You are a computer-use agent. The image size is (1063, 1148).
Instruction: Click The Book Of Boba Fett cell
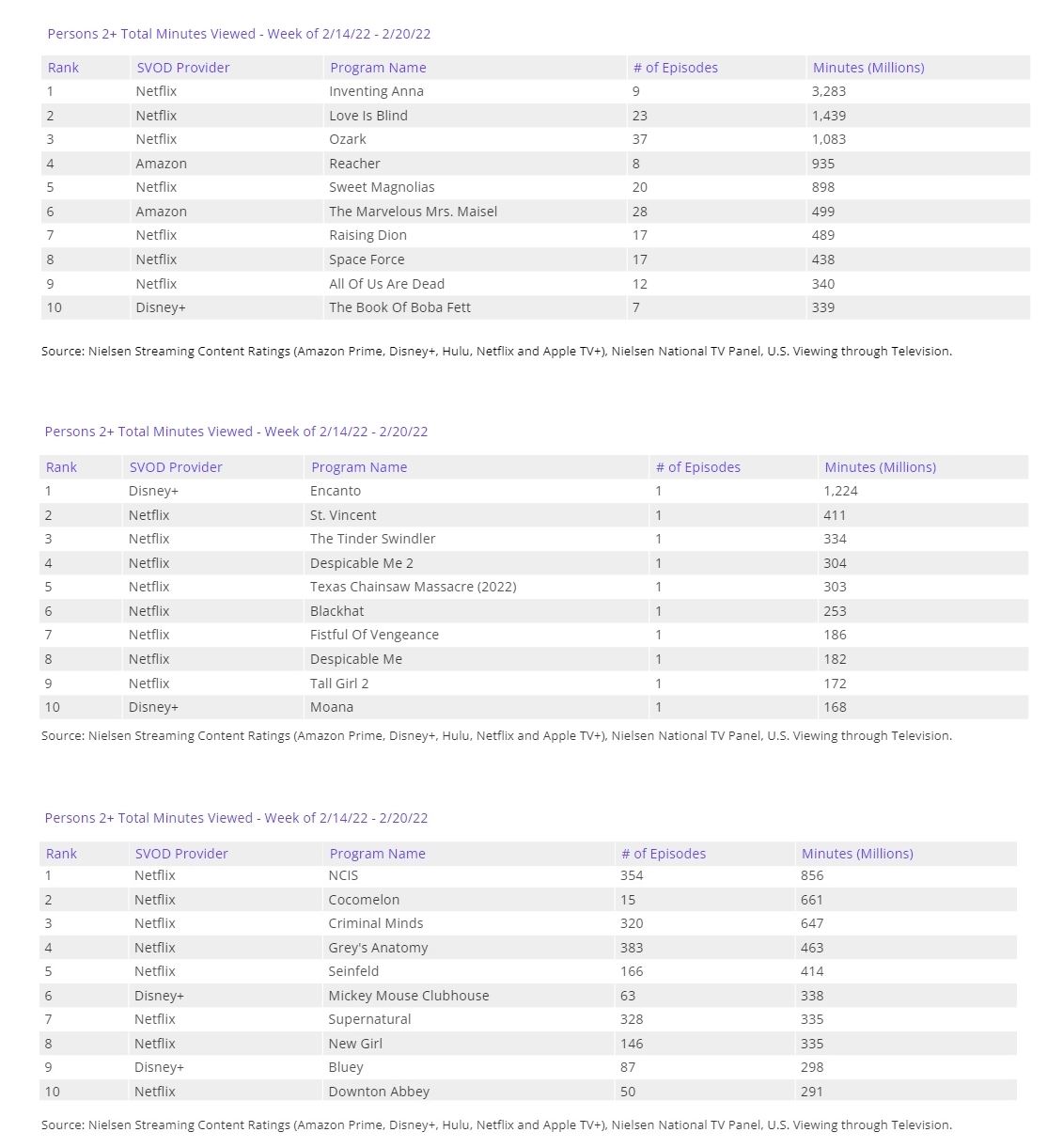399,307
